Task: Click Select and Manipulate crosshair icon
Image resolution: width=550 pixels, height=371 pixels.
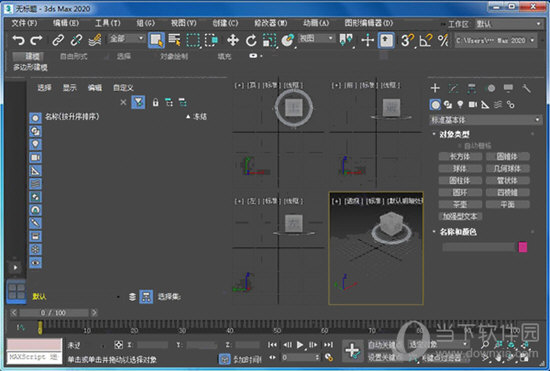Action: click(367, 40)
